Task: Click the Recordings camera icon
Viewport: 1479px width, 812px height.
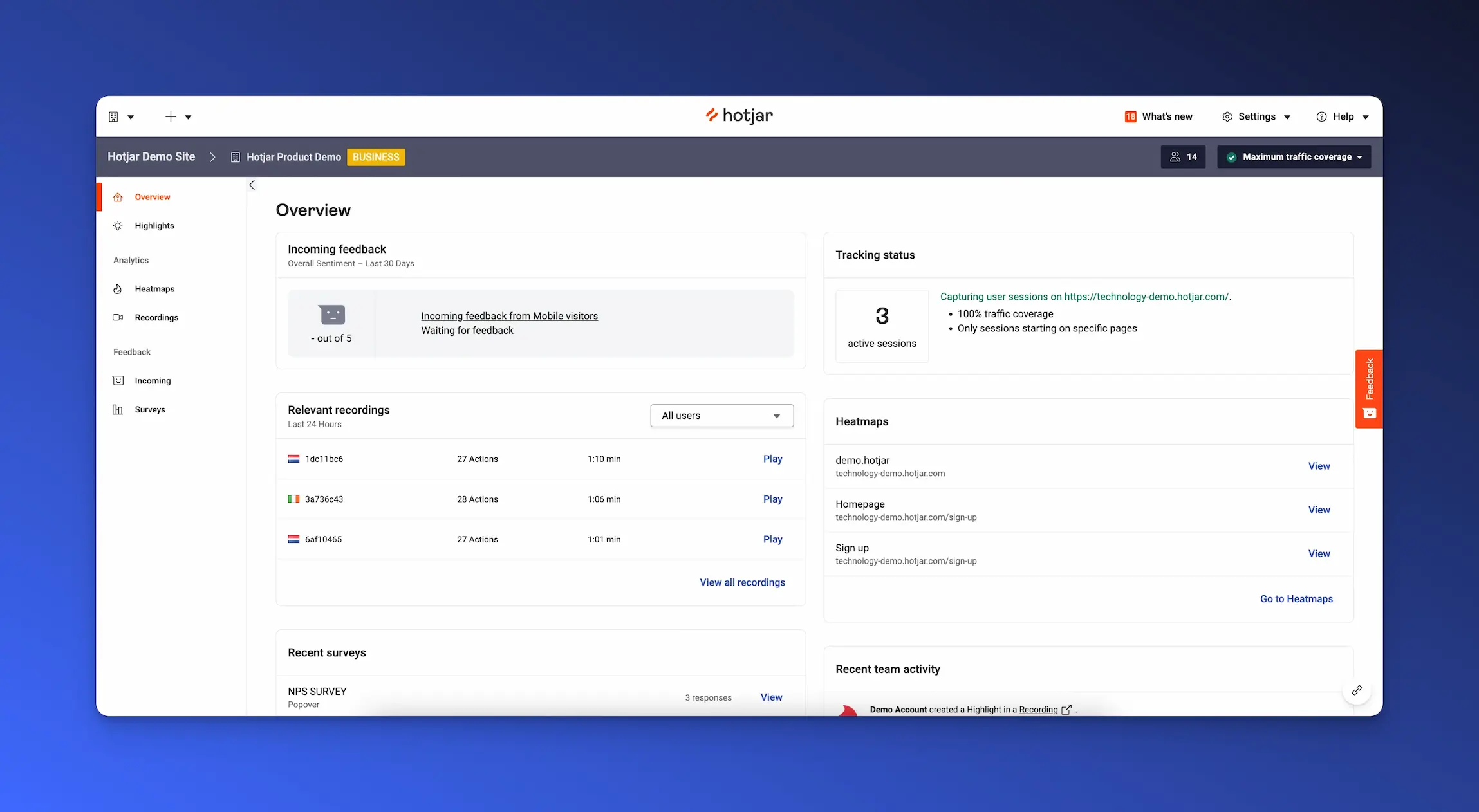Action: [118, 317]
